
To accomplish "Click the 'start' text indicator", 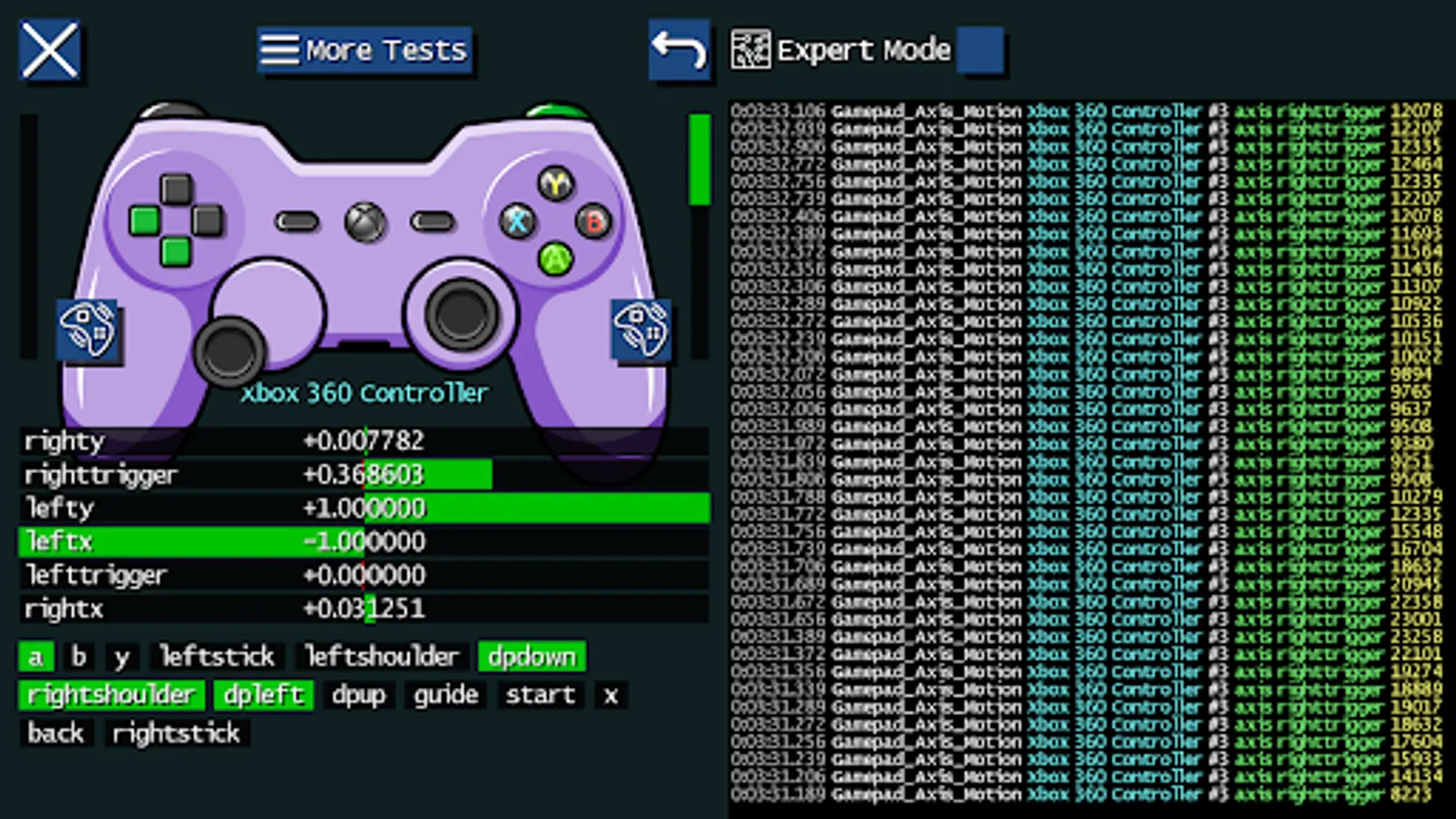I will tap(541, 695).
